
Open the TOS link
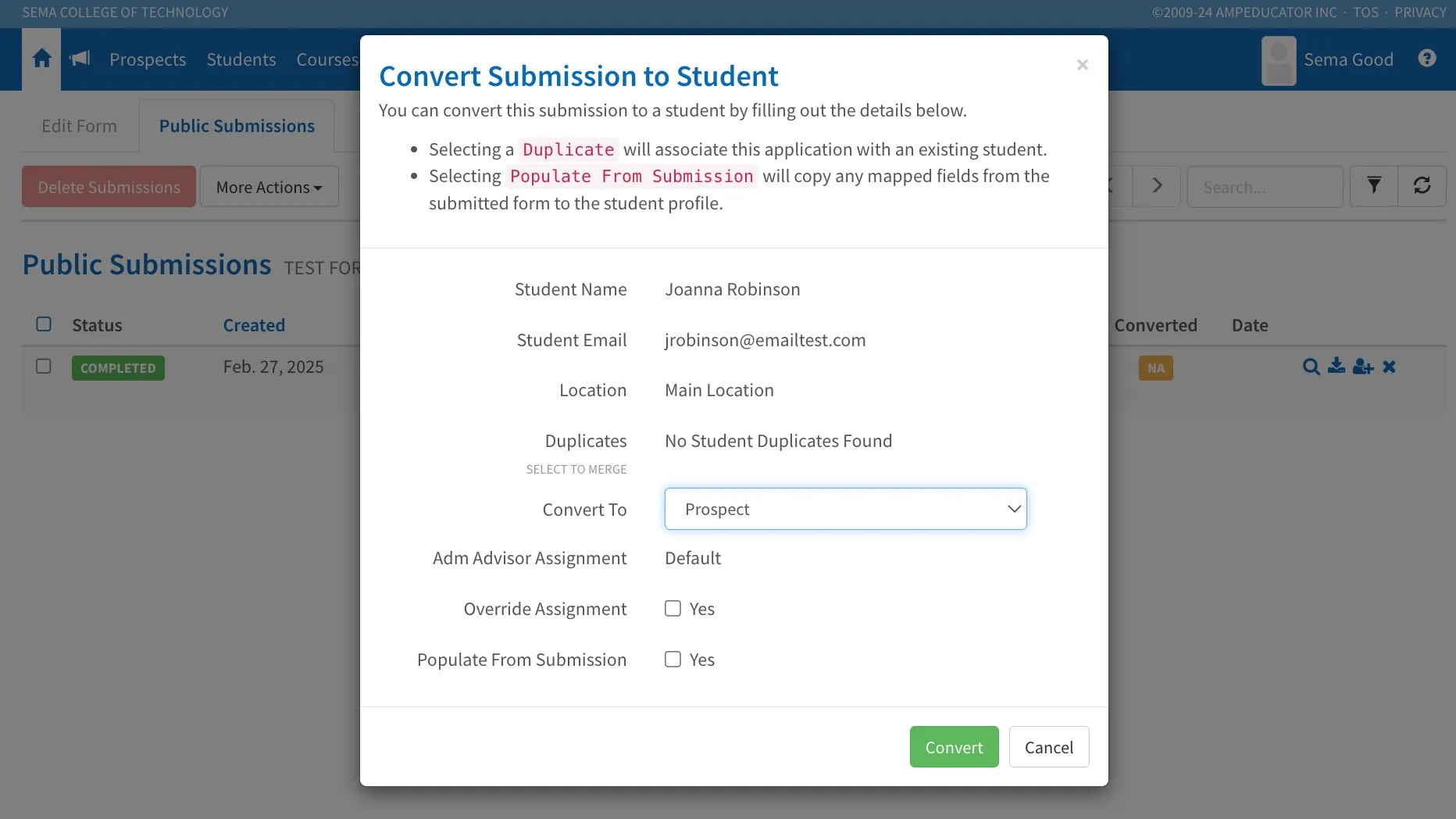pos(1366,13)
